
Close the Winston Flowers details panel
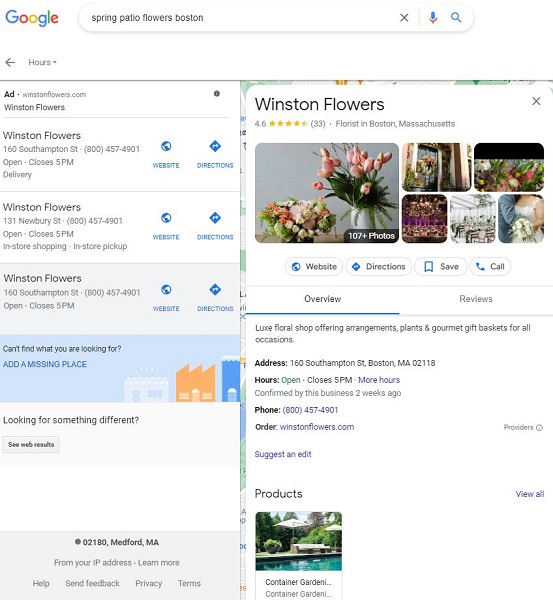(x=536, y=101)
